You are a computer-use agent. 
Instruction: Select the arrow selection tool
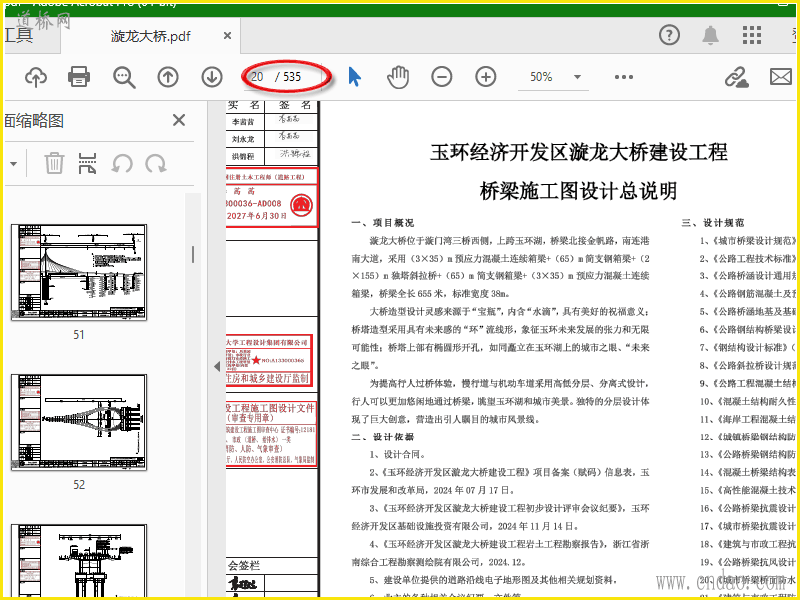click(355, 78)
